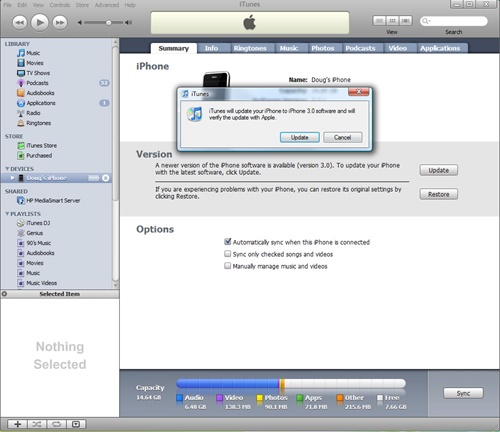Eject Doug's iPhone using eject icon
The image size is (500, 432).
point(106,178)
